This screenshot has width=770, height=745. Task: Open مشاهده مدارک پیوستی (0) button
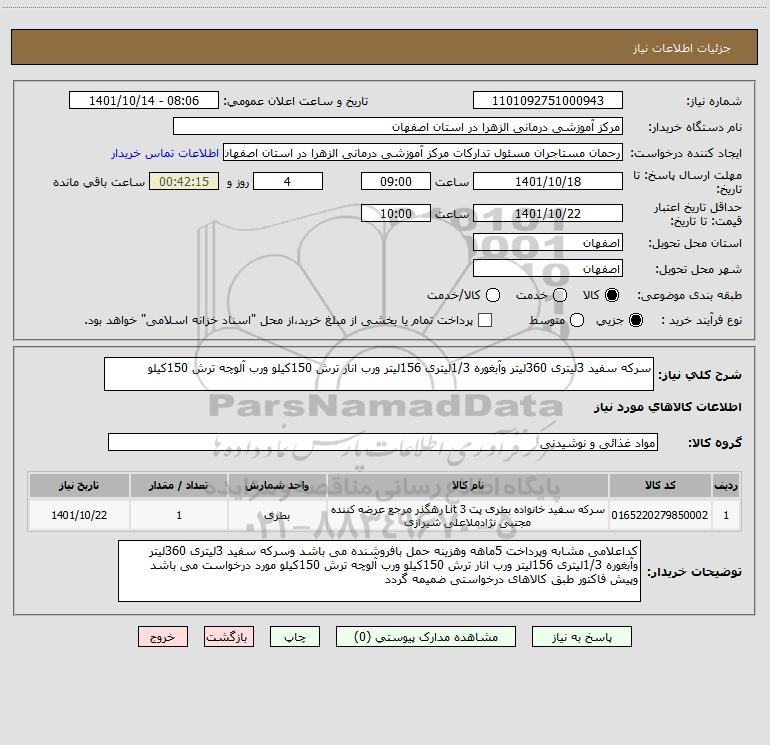point(426,636)
